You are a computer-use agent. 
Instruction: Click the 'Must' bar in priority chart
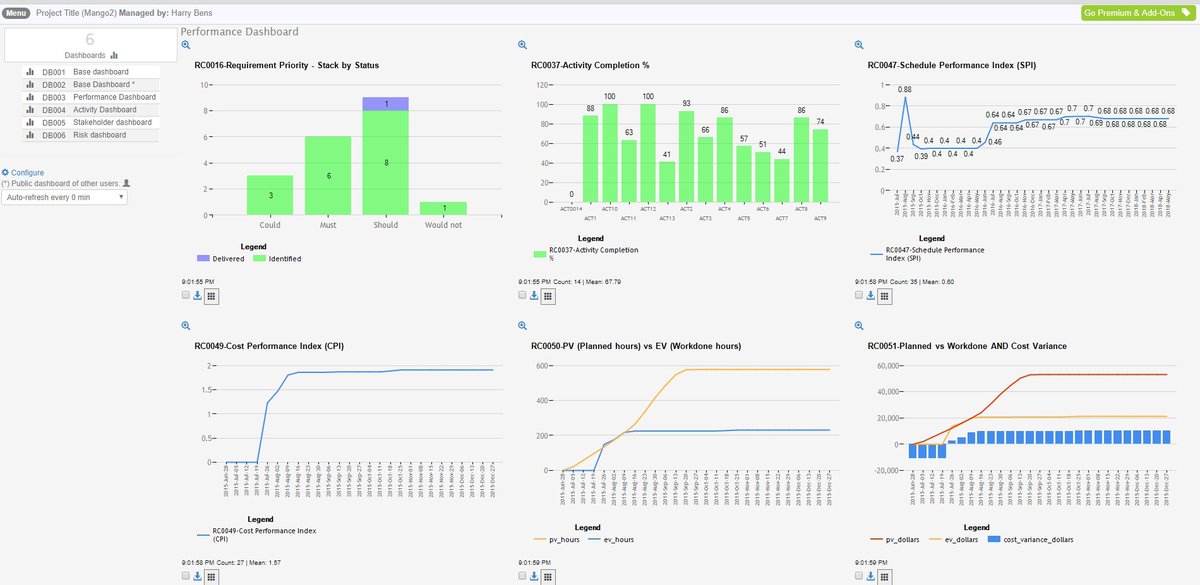(328, 175)
